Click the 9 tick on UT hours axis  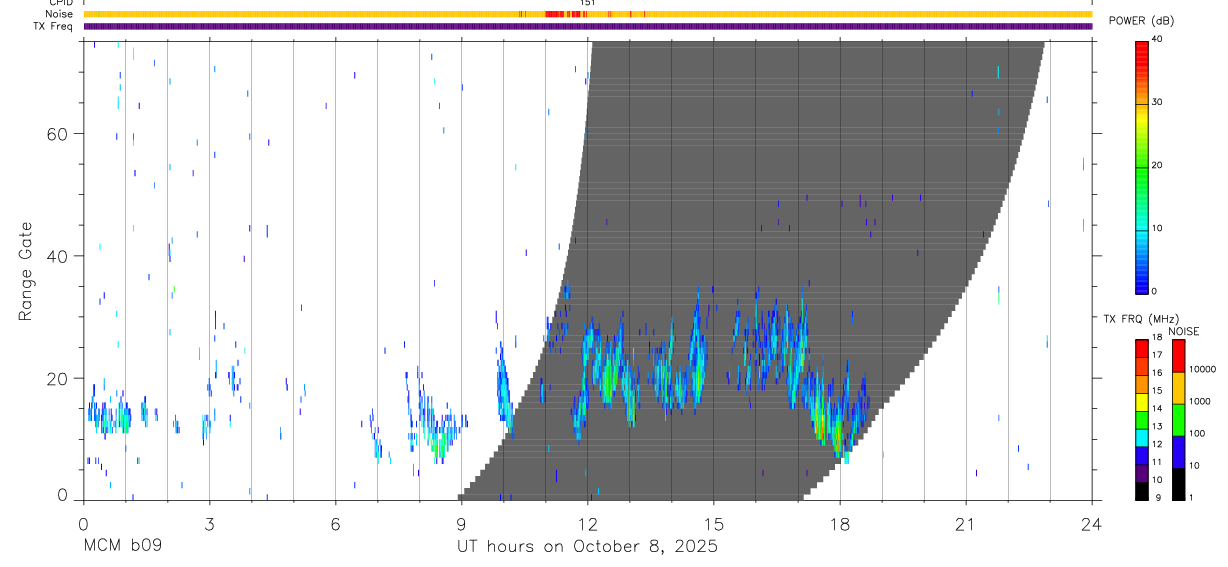461,523
